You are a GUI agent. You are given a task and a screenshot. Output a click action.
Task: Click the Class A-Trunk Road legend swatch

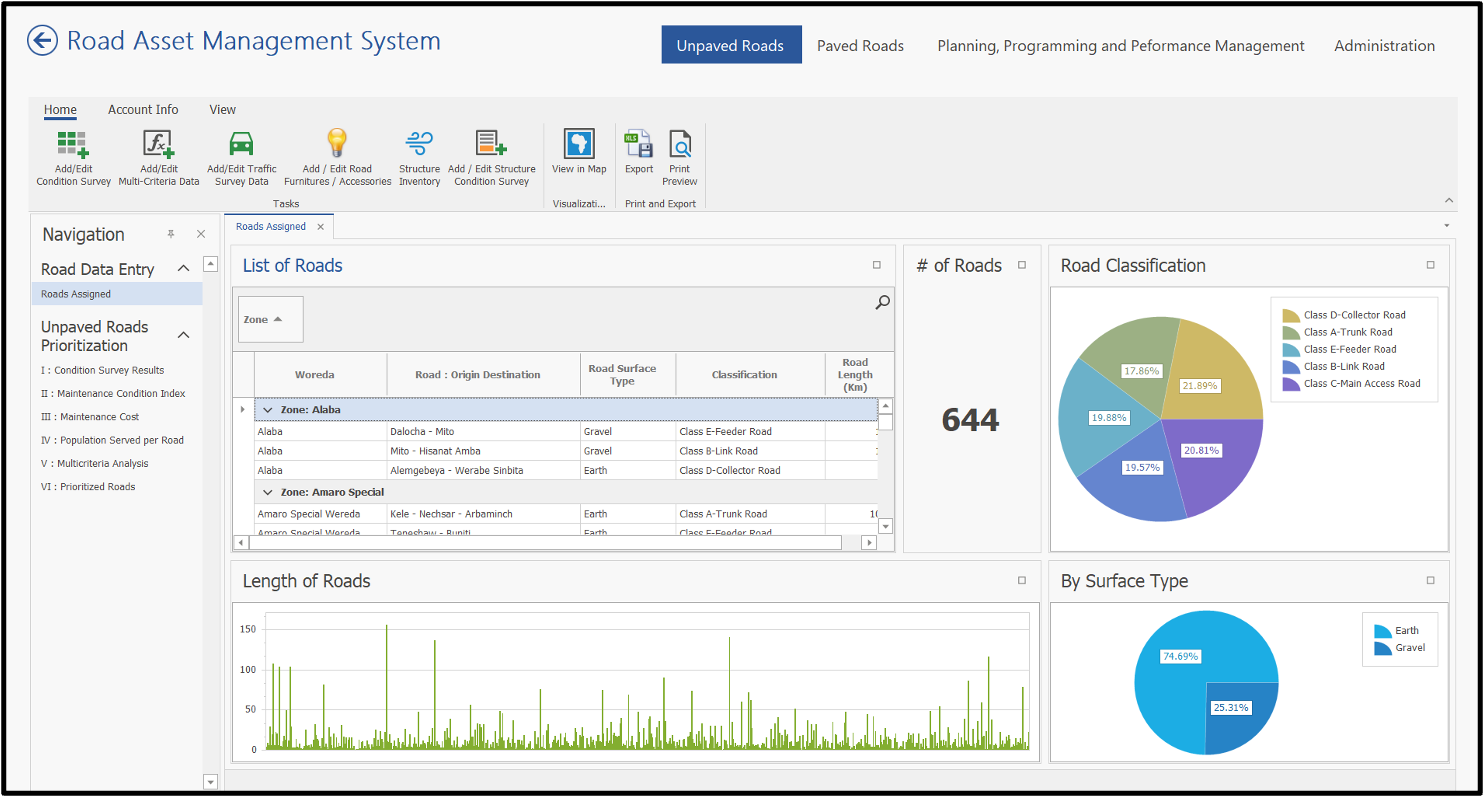1290,332
